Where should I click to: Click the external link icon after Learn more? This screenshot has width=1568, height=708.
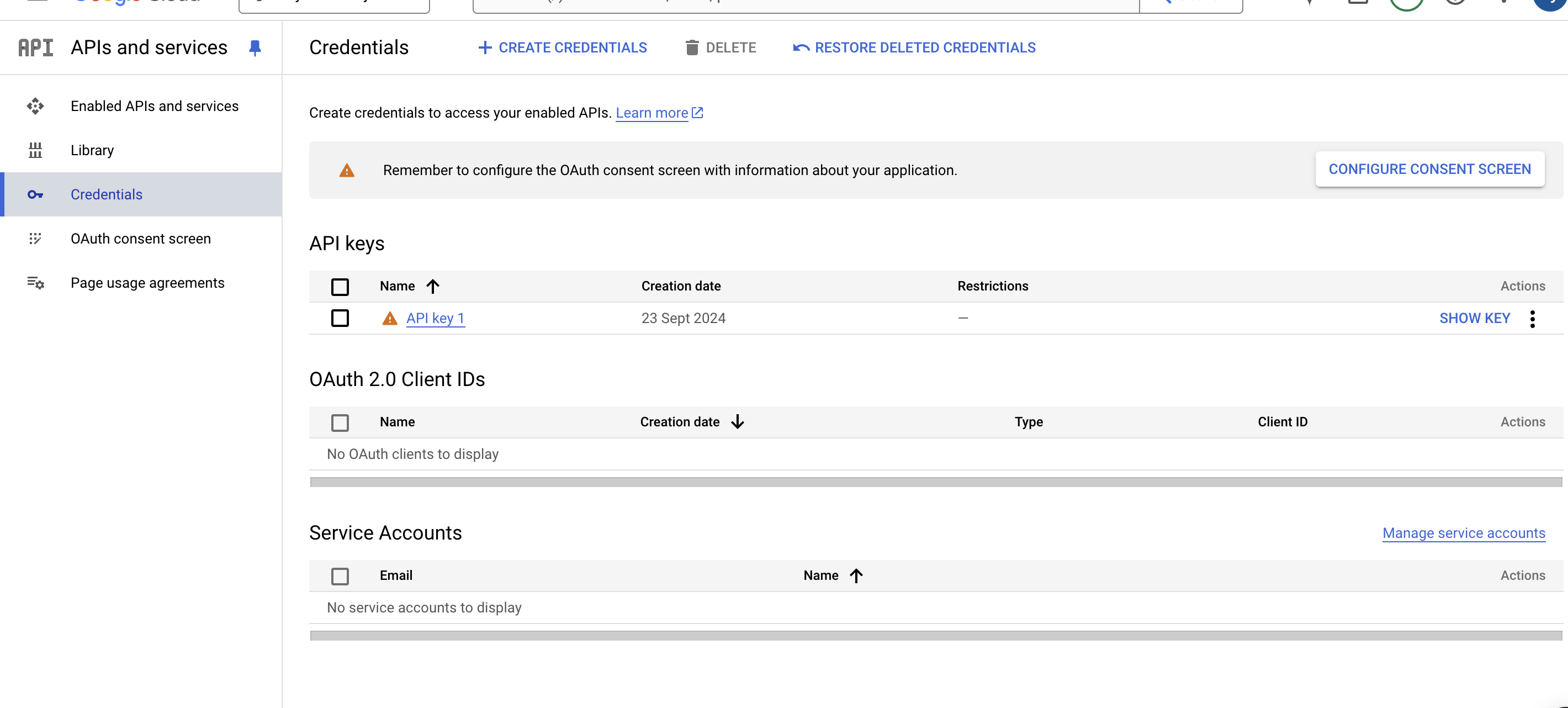pyautogui.click(x=697, y=113)
